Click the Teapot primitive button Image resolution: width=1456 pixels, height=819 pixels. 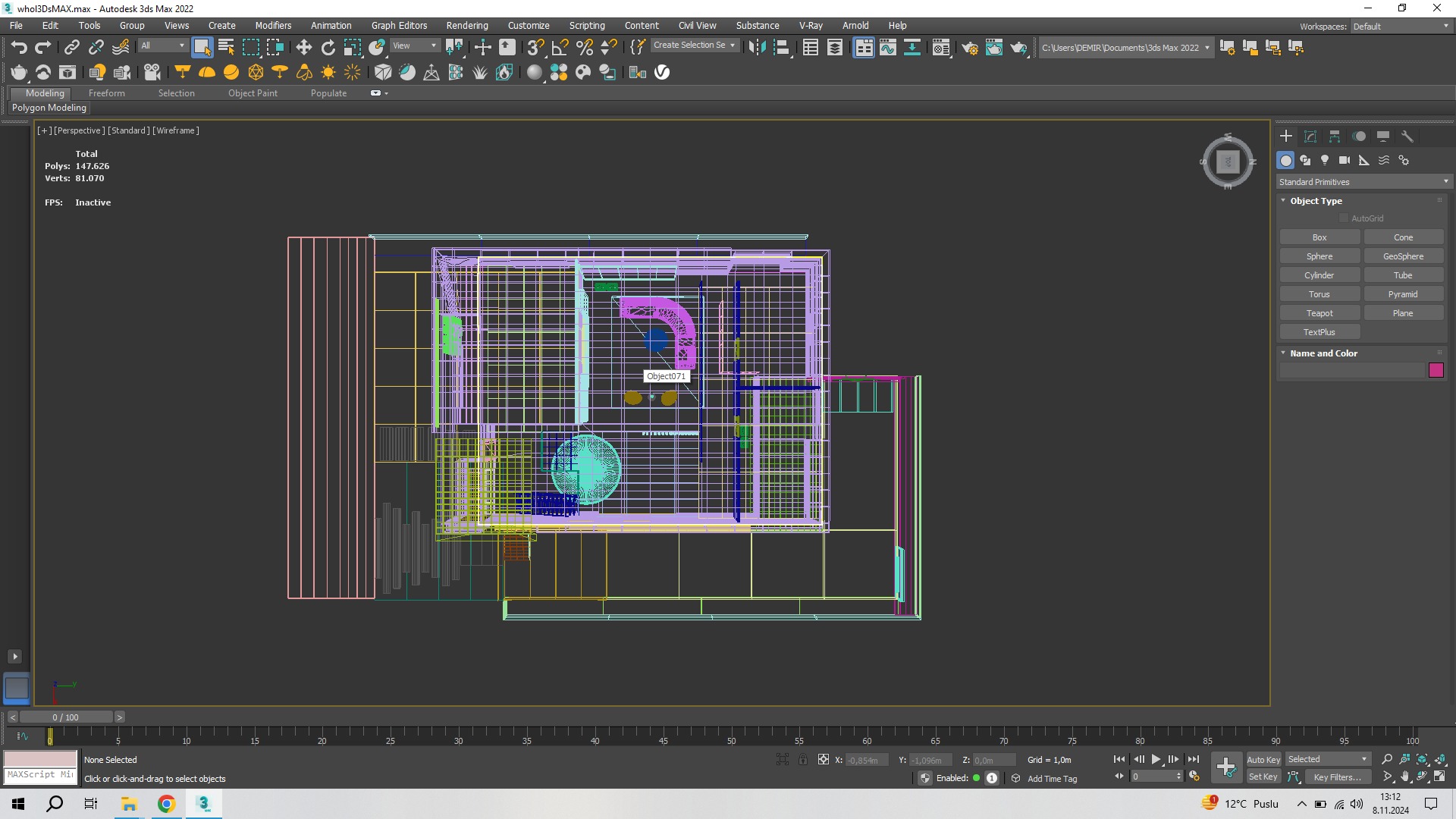1319,313
